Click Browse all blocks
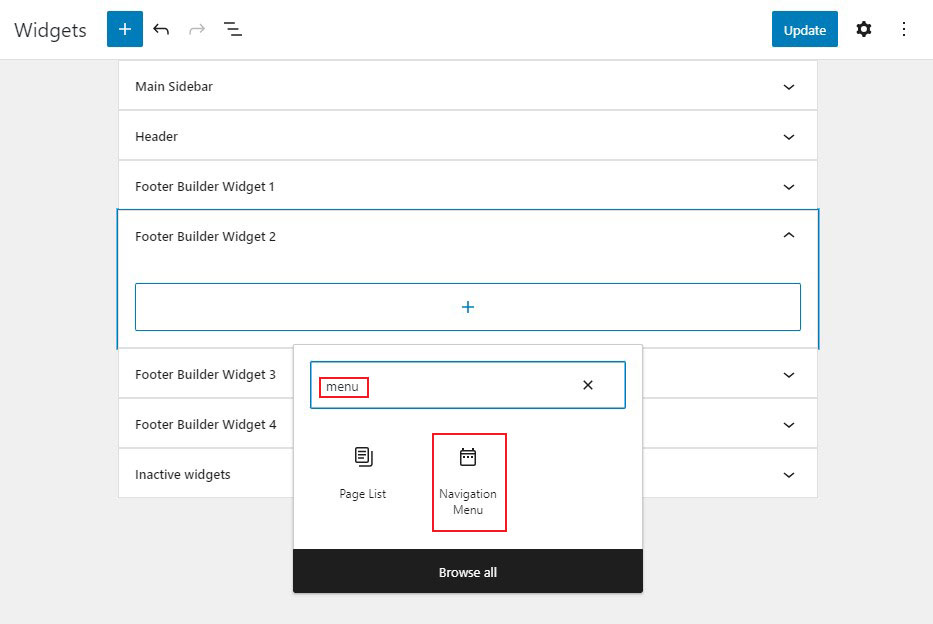This screenshot has width=933, height=624. click(x=468, y=572)
